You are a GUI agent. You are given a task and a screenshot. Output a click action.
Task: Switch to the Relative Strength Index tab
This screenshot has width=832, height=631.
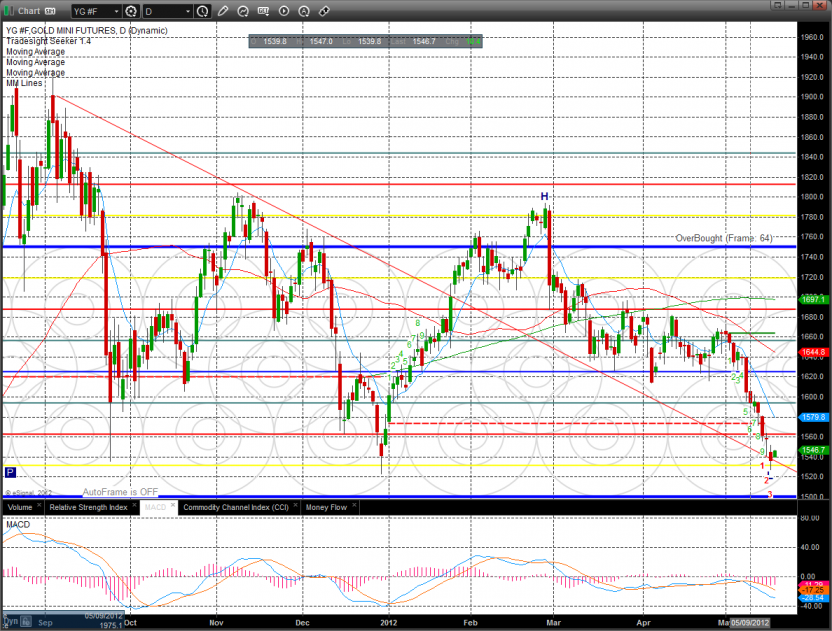(89, 507)
